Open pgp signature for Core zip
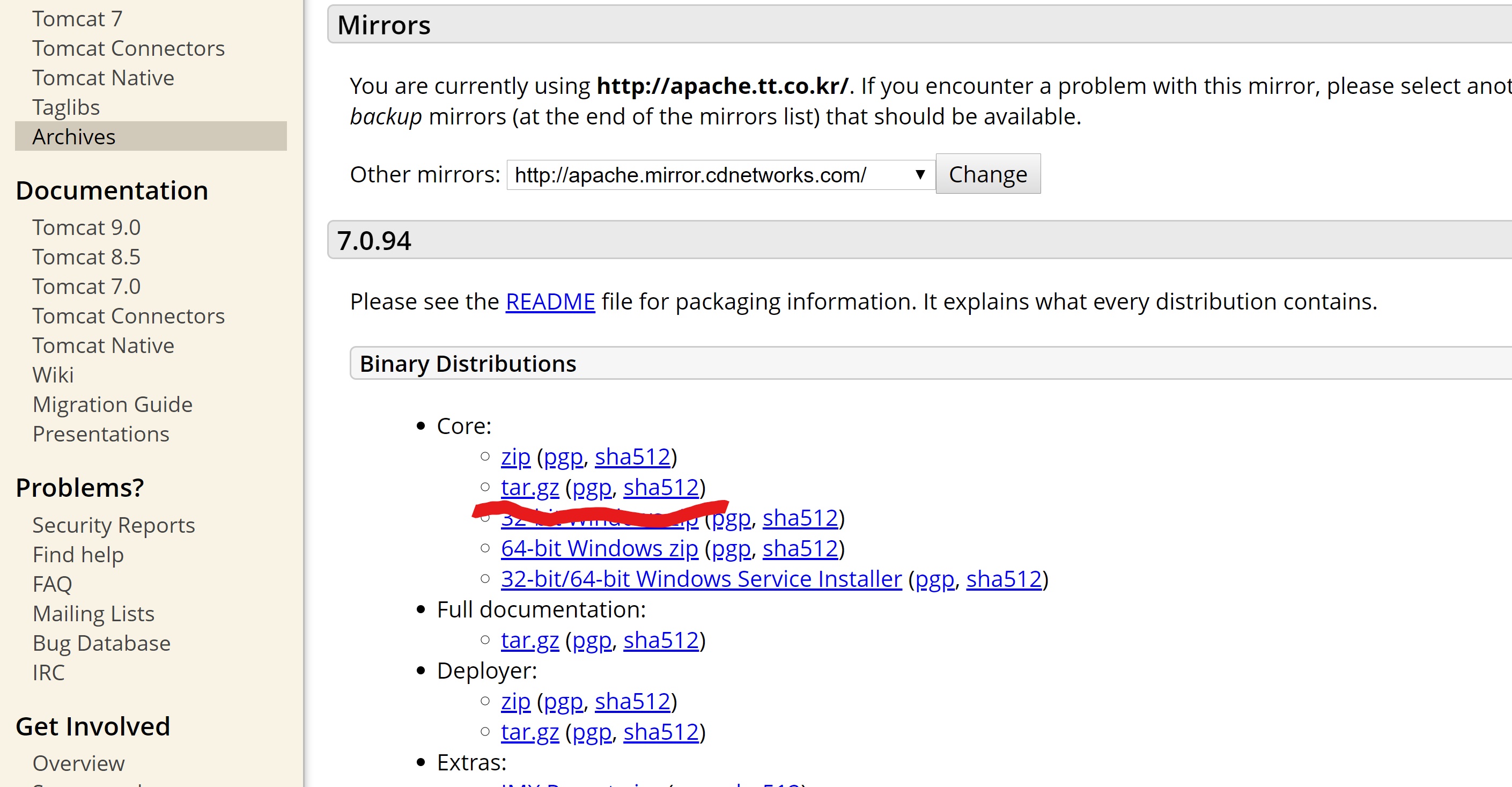Image resolution: width=1512 pixels, height=787 pixels. 563,457
